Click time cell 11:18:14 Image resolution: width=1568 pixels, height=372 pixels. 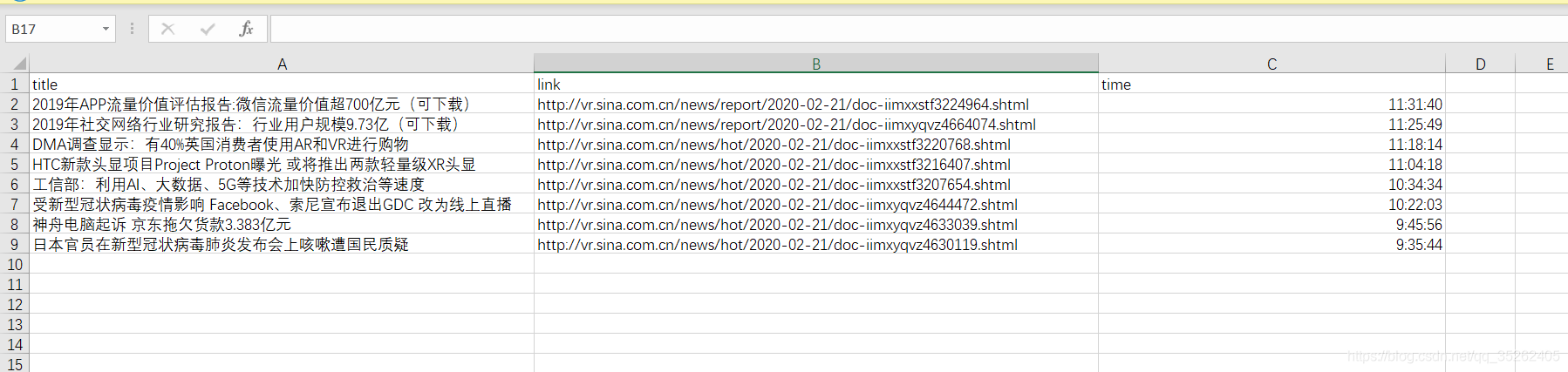1271,145
